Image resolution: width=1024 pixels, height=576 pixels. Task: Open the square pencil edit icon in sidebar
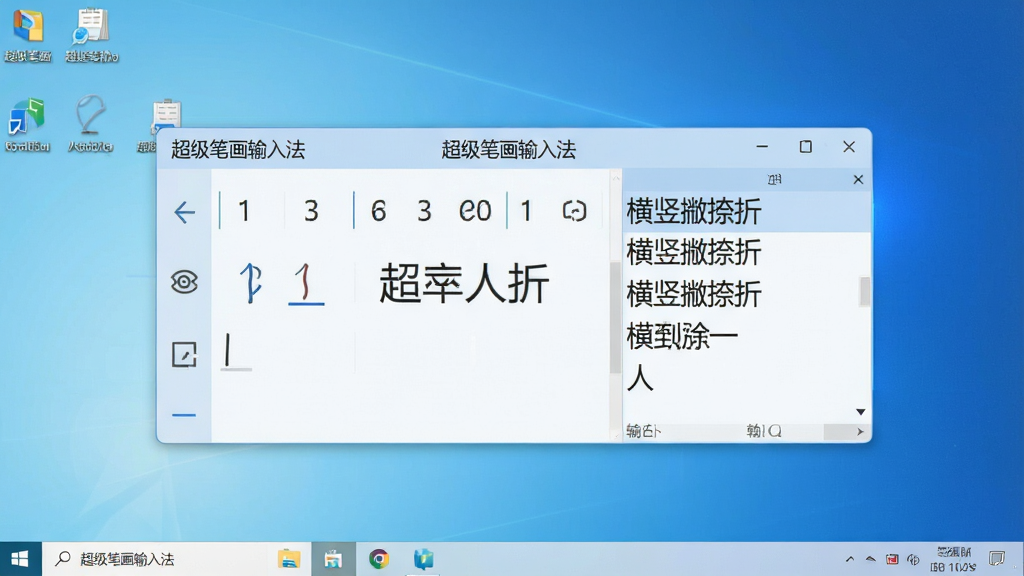coord(184,355)
